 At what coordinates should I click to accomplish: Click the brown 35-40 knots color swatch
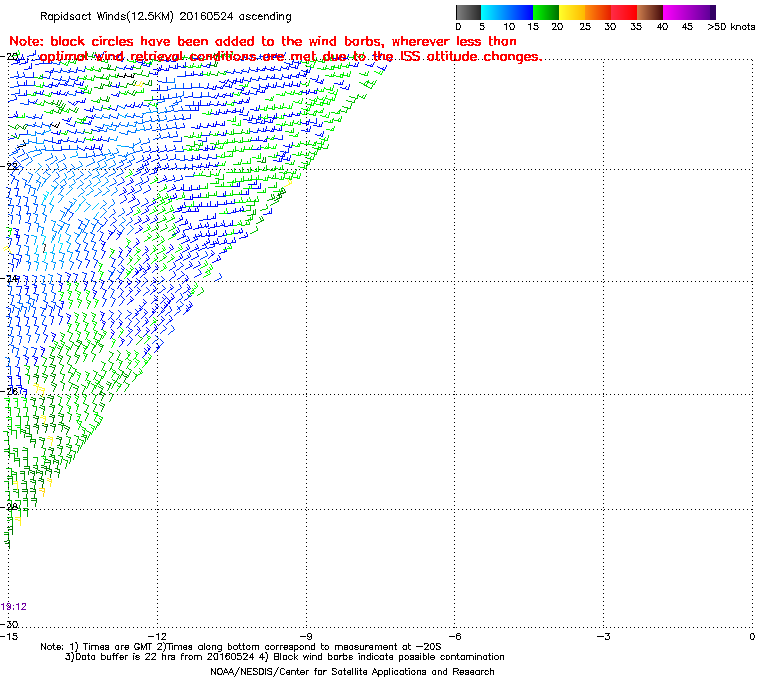tap(650, 12)
